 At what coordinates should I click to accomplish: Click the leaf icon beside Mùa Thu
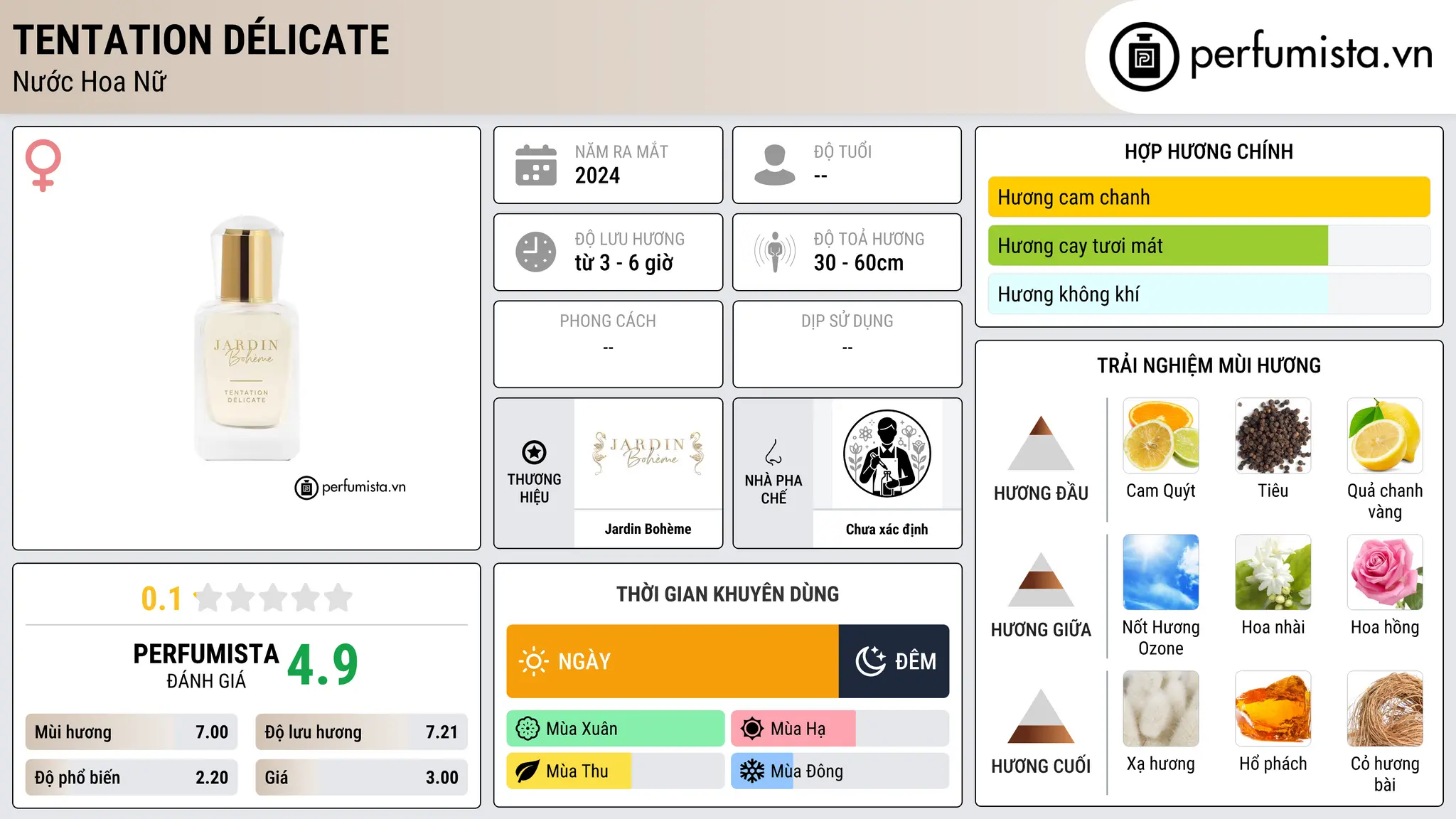tap(528, 771)
